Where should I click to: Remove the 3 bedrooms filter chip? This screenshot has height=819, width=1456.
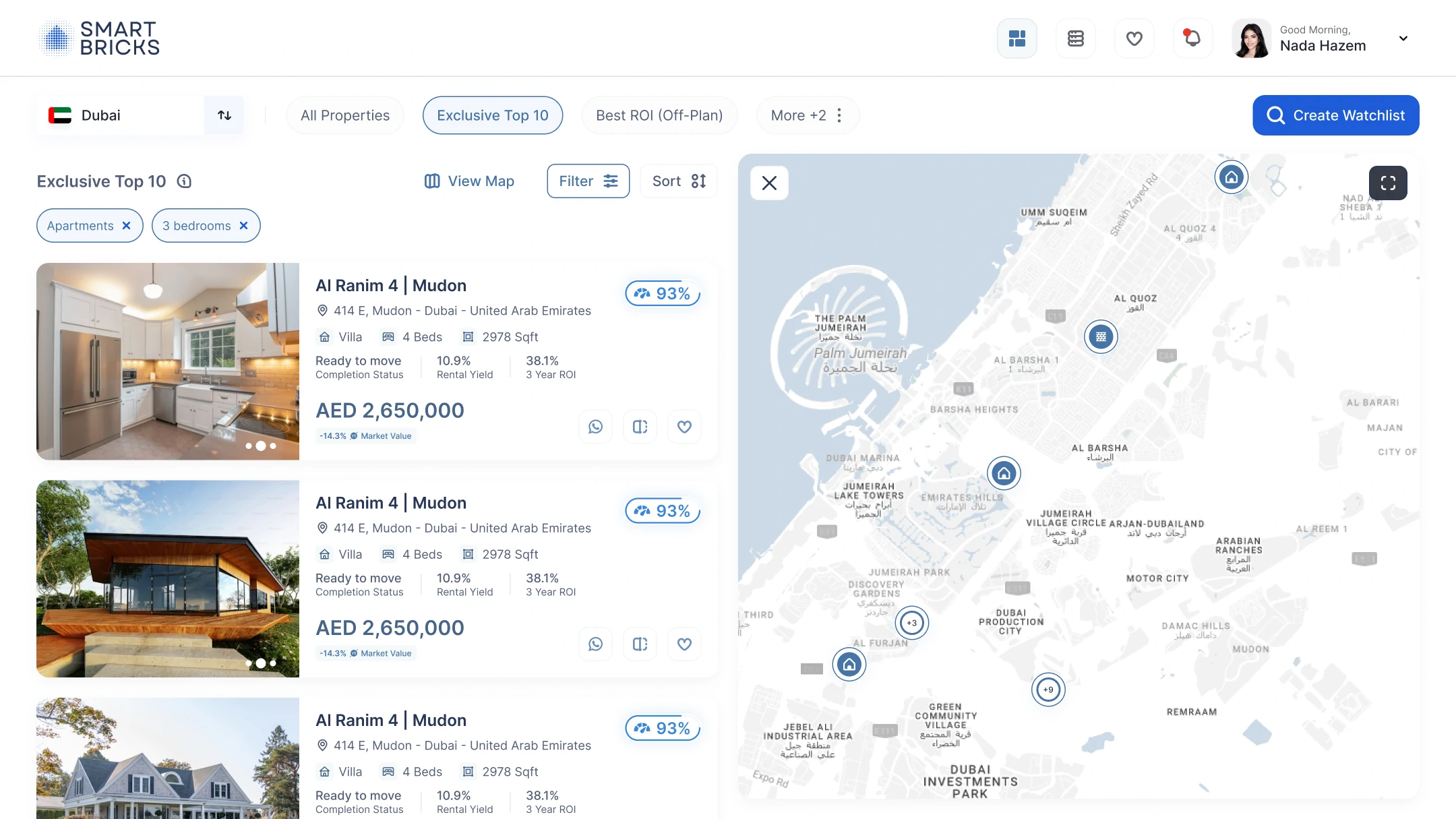click(x=244, y=226)
